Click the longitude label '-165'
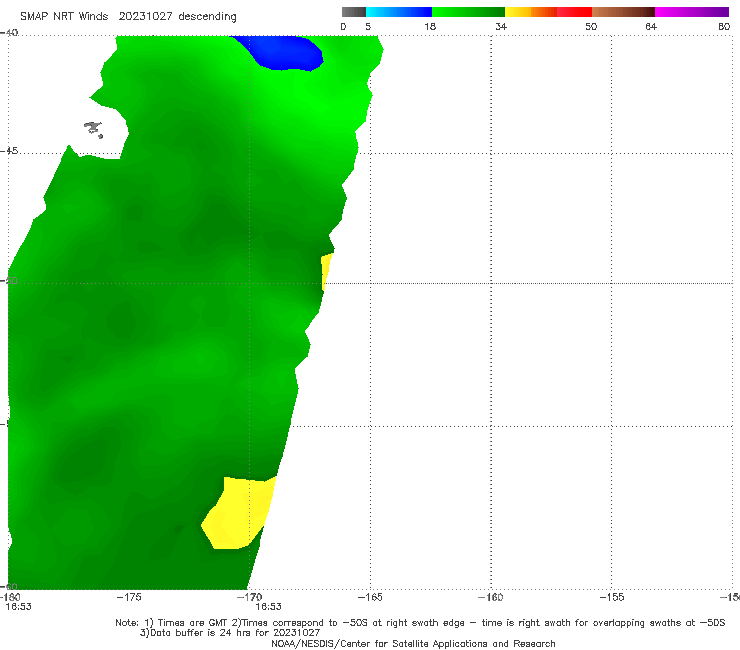The height and width of the screenshot is (650, 740). click(370, 597)
